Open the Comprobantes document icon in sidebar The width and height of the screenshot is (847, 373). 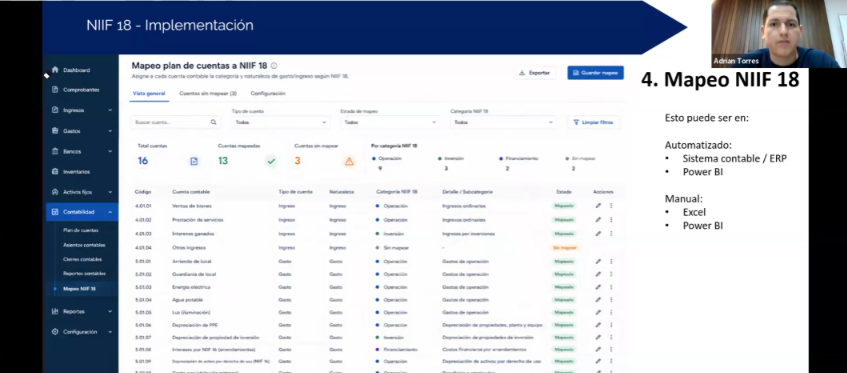[55, 90]
